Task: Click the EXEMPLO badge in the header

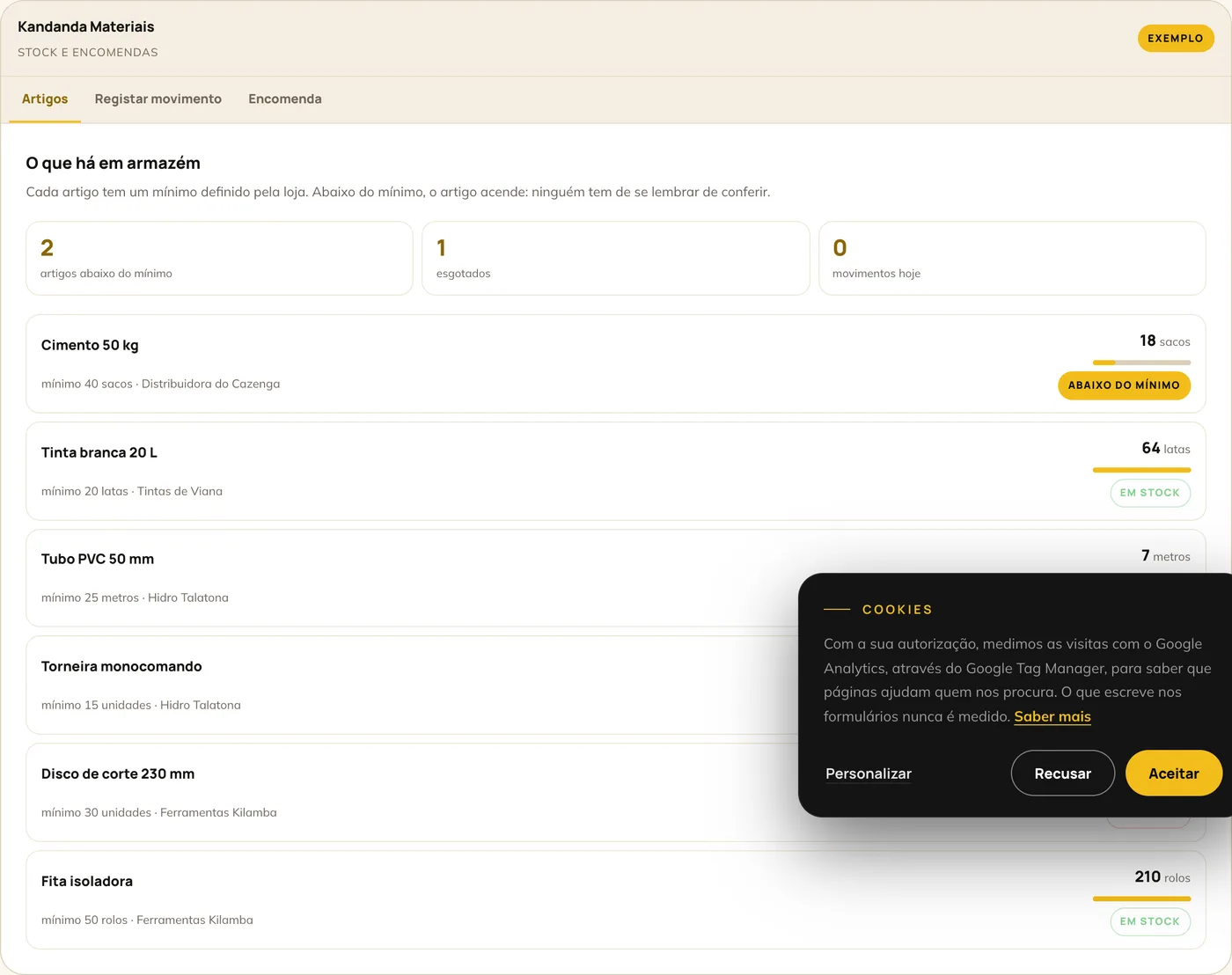Action: point(1176,39)
